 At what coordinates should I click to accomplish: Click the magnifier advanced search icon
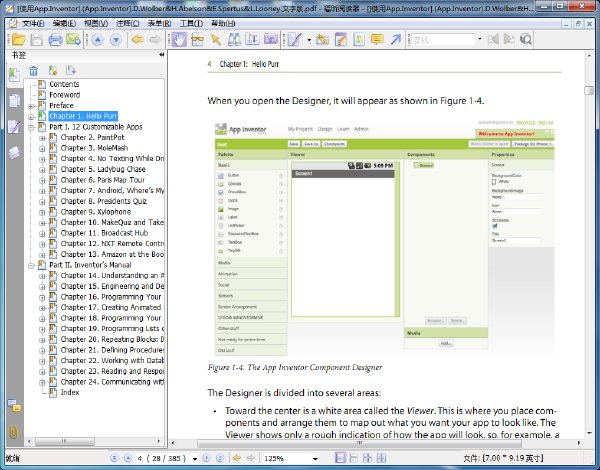(526, 39)
